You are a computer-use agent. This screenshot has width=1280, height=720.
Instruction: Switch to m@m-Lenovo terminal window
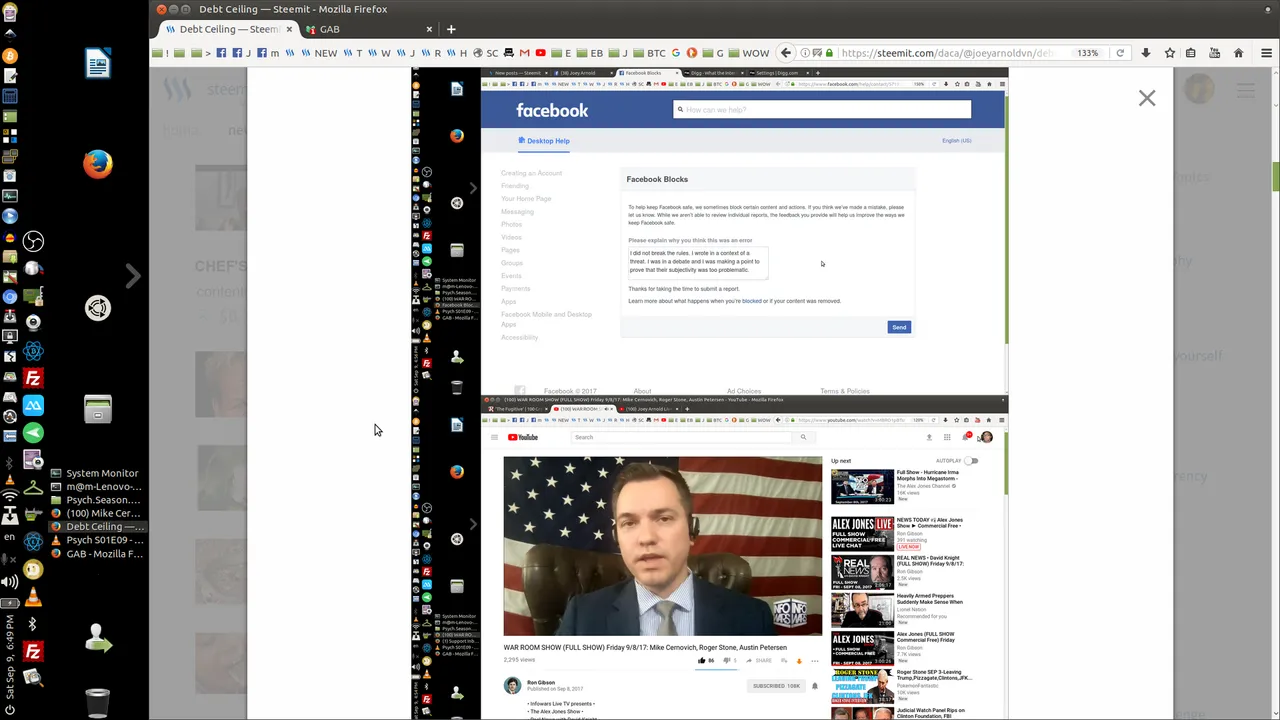pos(96,486)
